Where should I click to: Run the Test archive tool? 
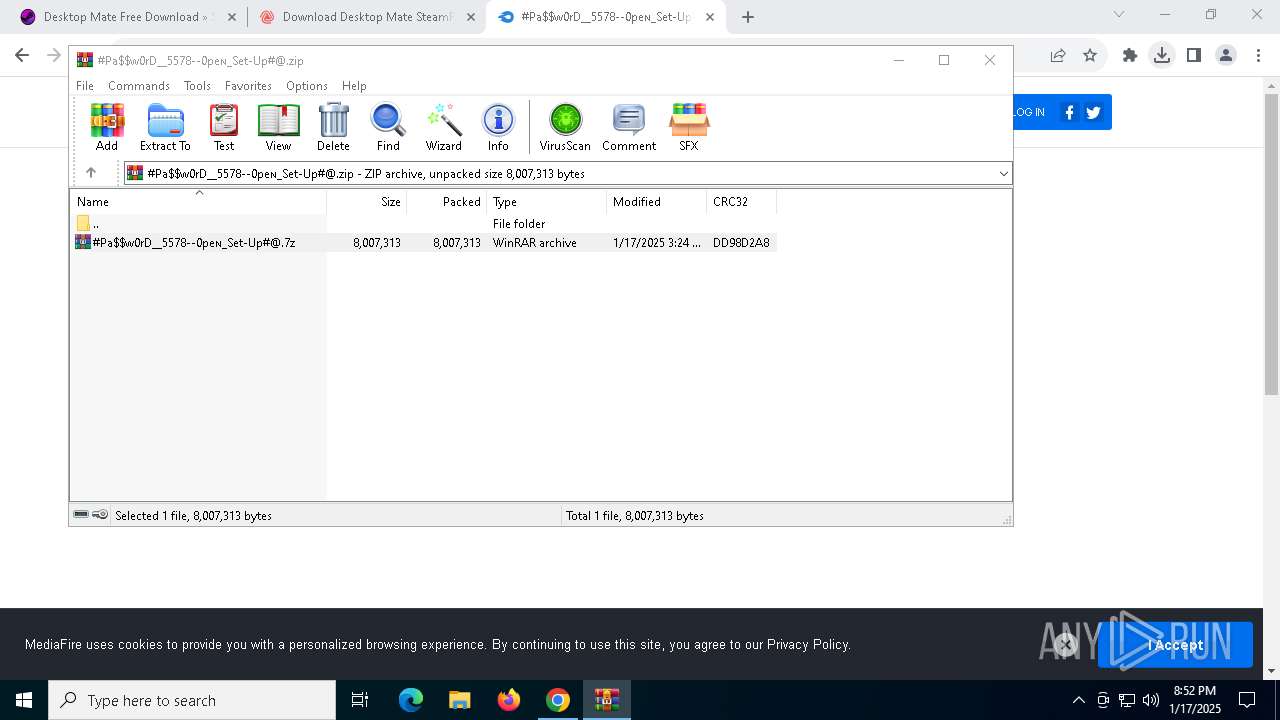[x=224, y=127]
